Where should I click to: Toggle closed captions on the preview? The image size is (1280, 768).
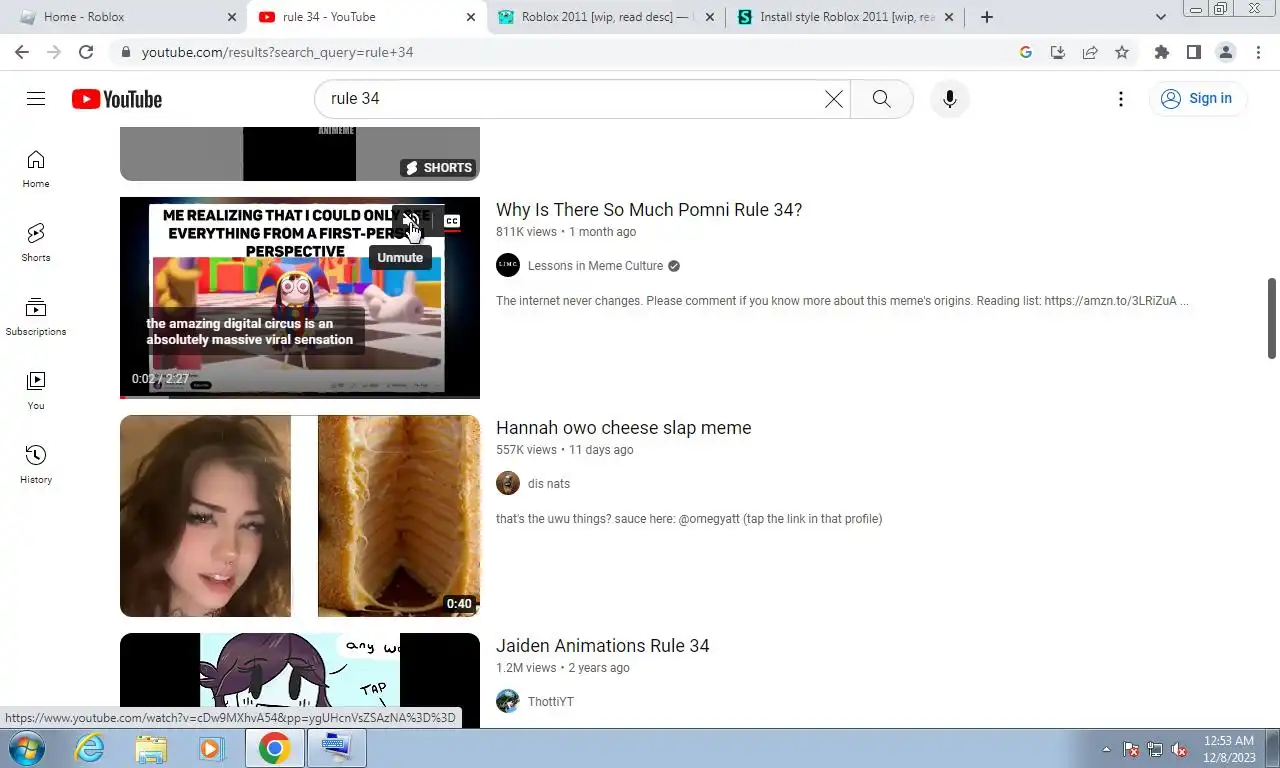point(452,222)
